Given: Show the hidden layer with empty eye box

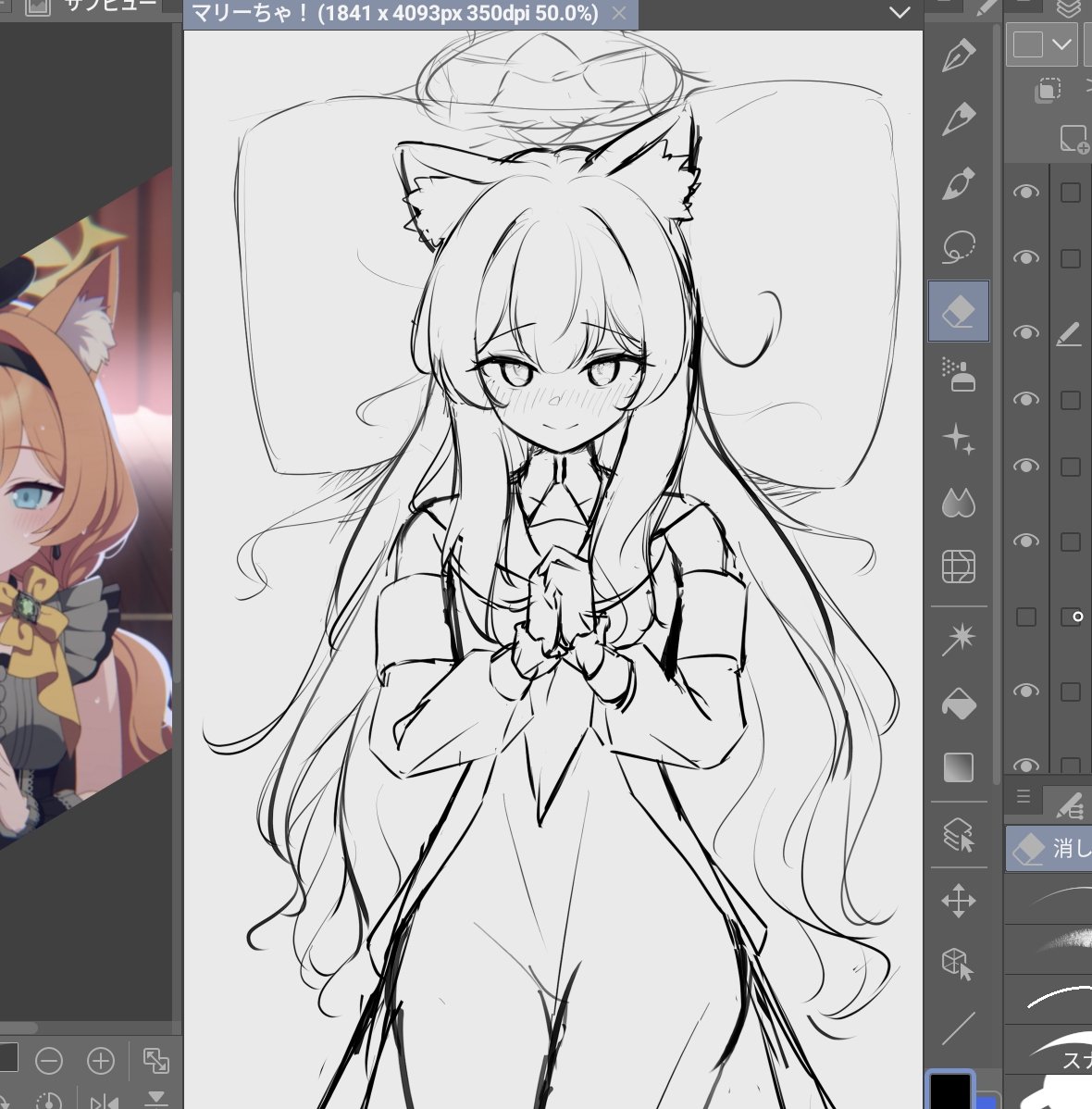Looking at the screenshot, I should click(x=1026, y=617).
